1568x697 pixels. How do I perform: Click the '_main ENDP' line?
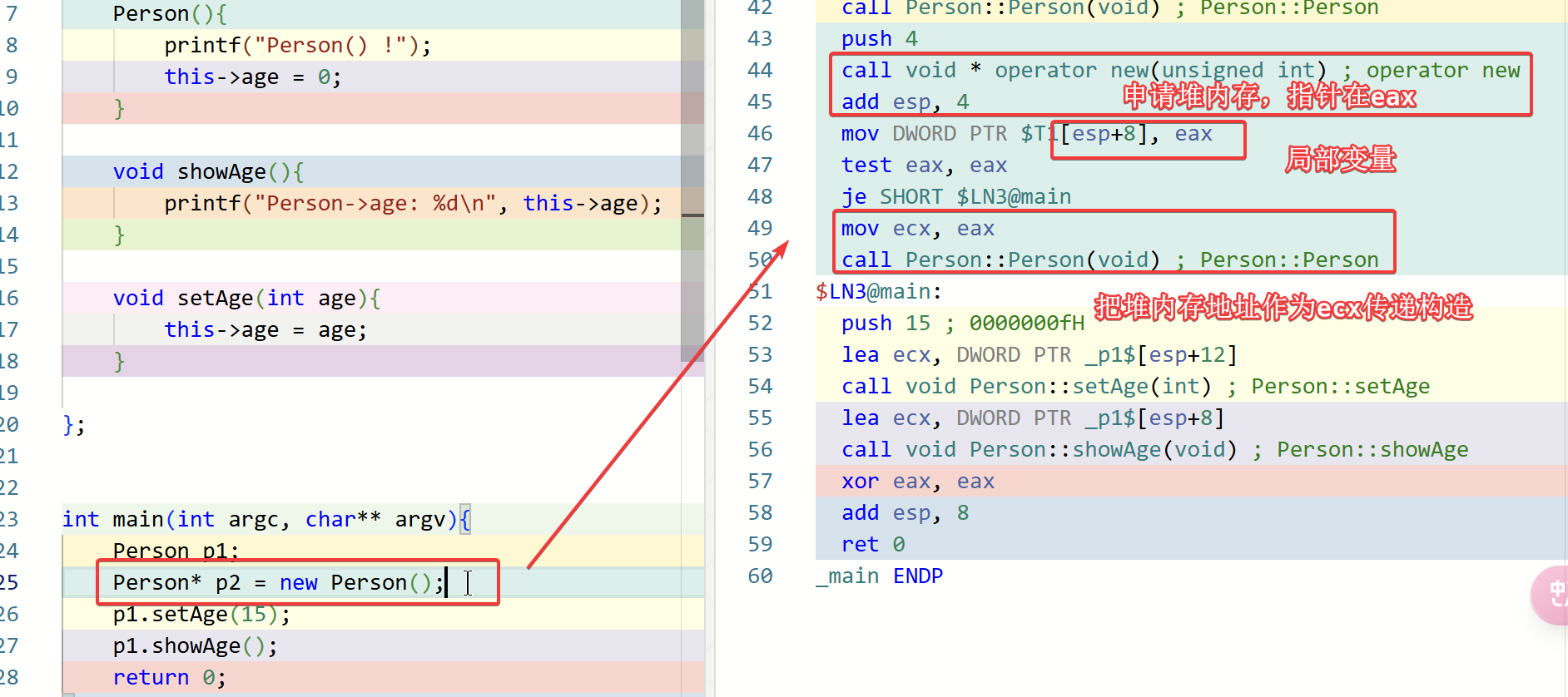point(879,576)
